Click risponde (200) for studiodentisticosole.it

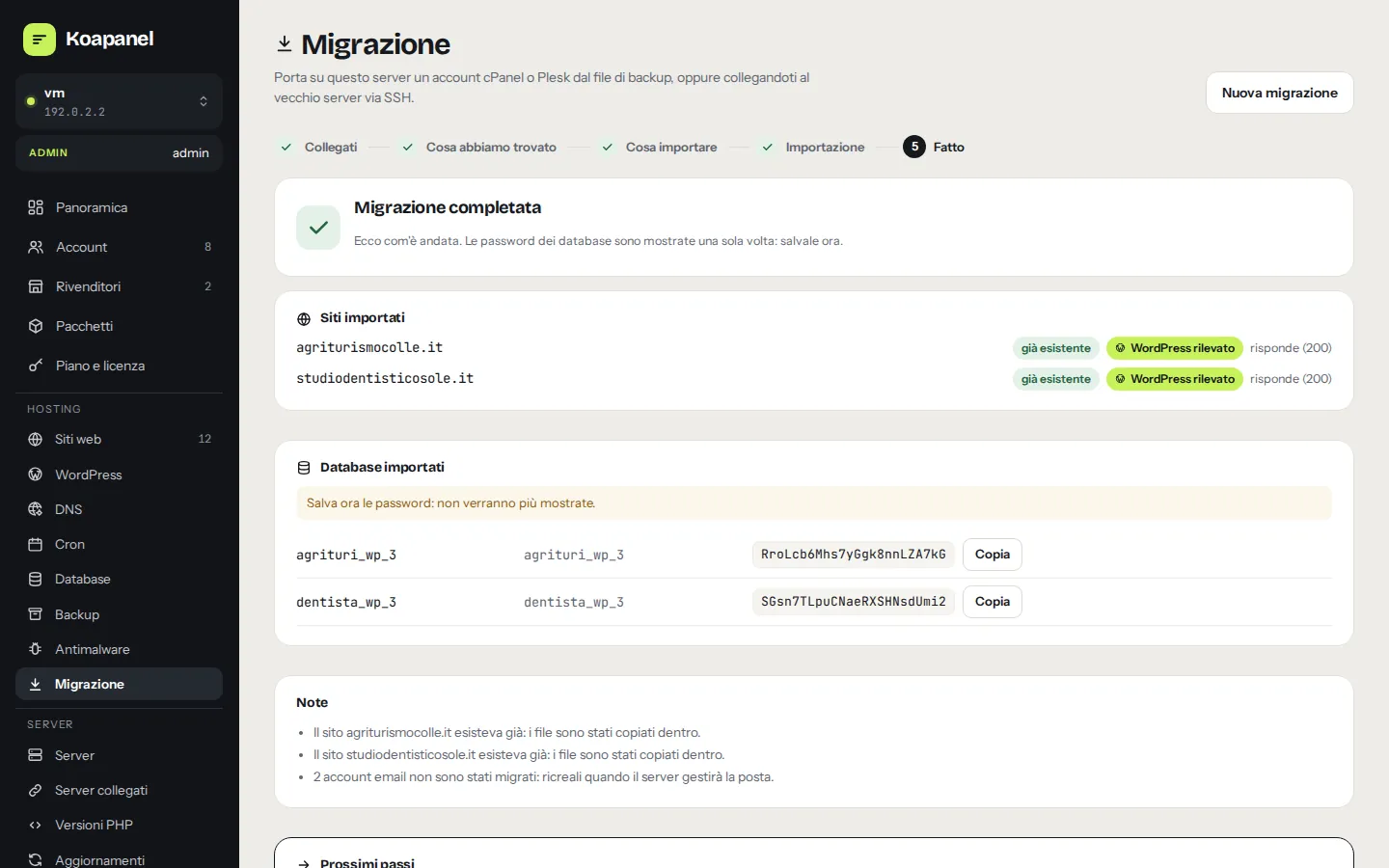click(1291, 379)
